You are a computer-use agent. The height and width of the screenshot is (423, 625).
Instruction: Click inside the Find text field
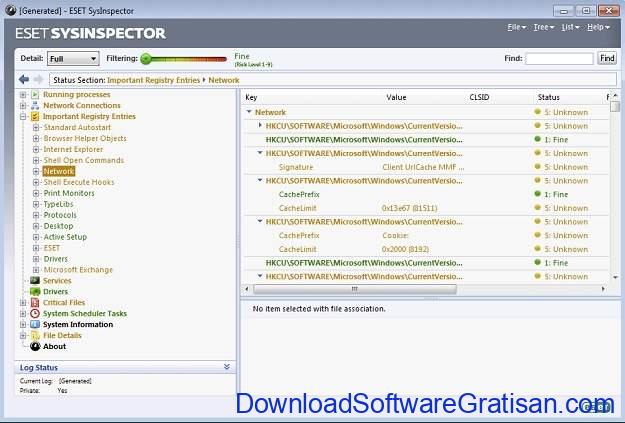pos(559,59)
